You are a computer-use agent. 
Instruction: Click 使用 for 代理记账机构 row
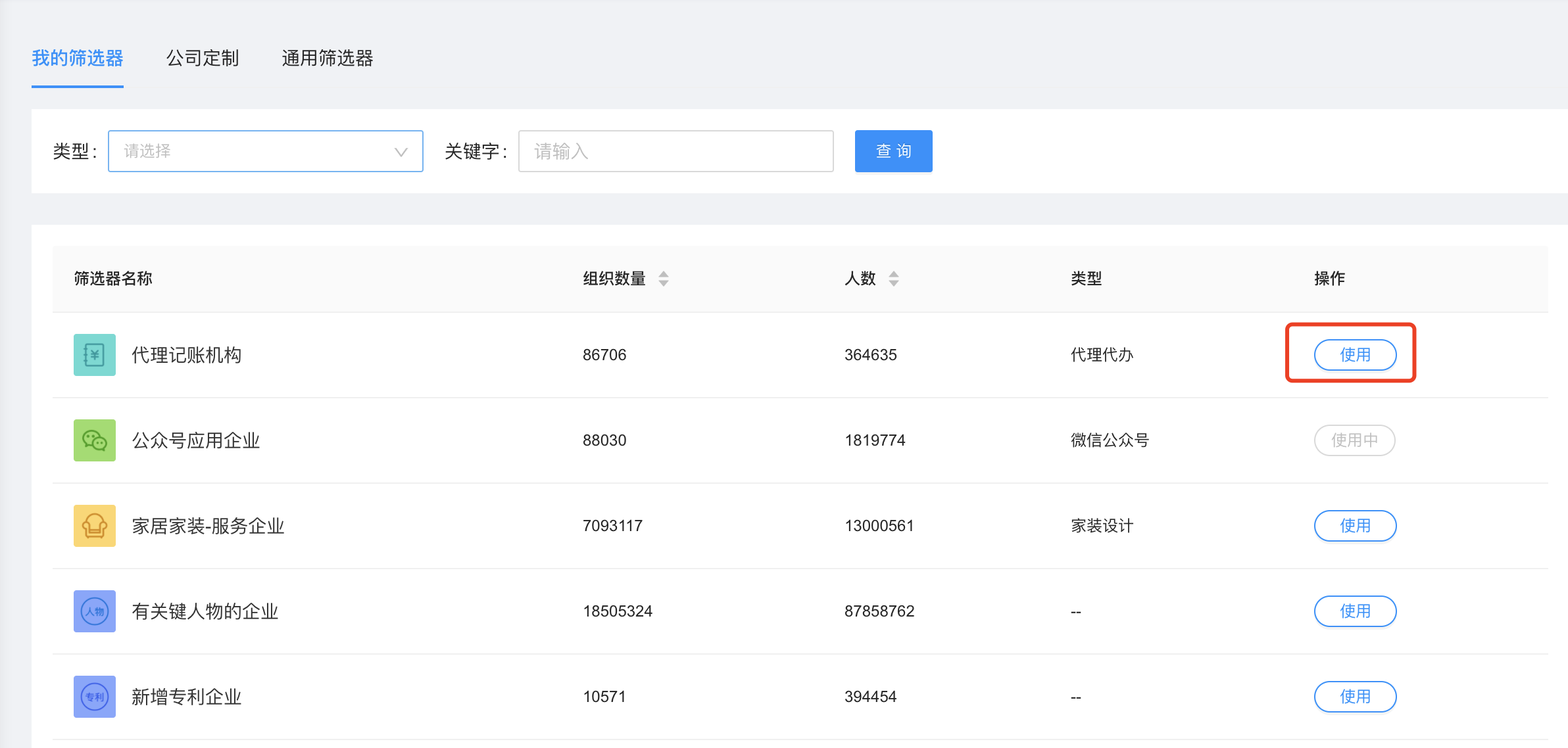(1355, 355)
